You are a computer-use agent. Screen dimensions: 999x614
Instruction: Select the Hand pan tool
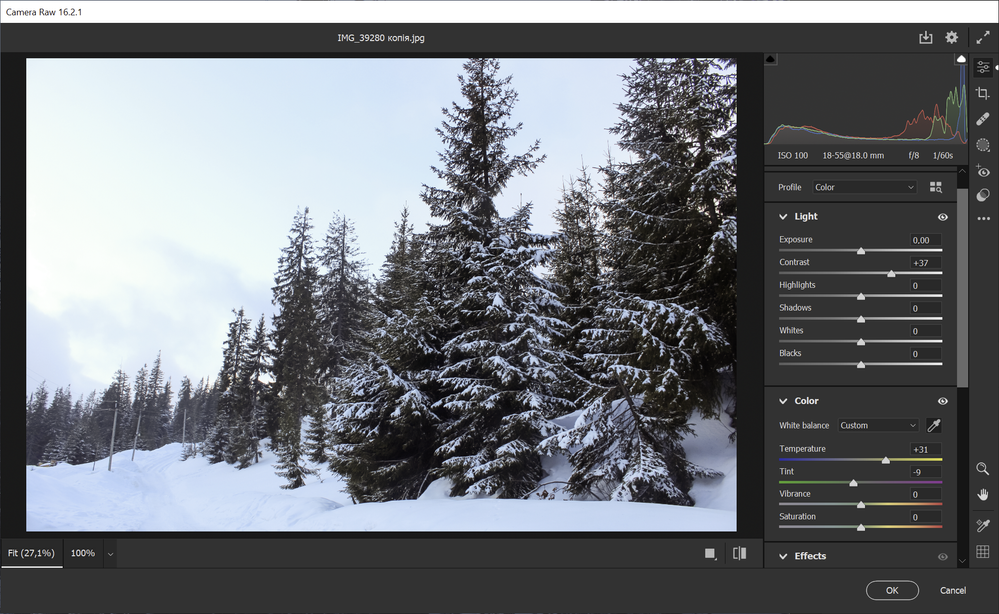click(983, 495)
